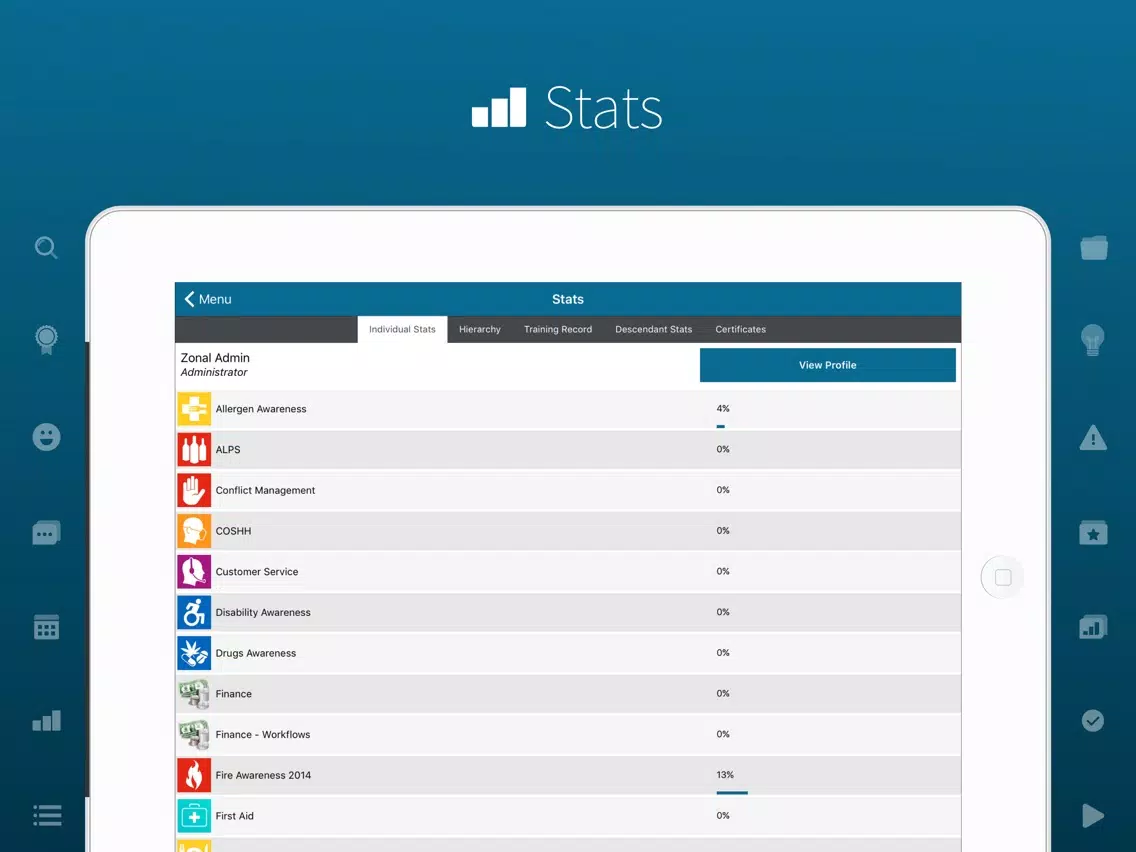Click the warning triangle icon
This screenshot has width=1136, height=852.
click(1093, 438)
